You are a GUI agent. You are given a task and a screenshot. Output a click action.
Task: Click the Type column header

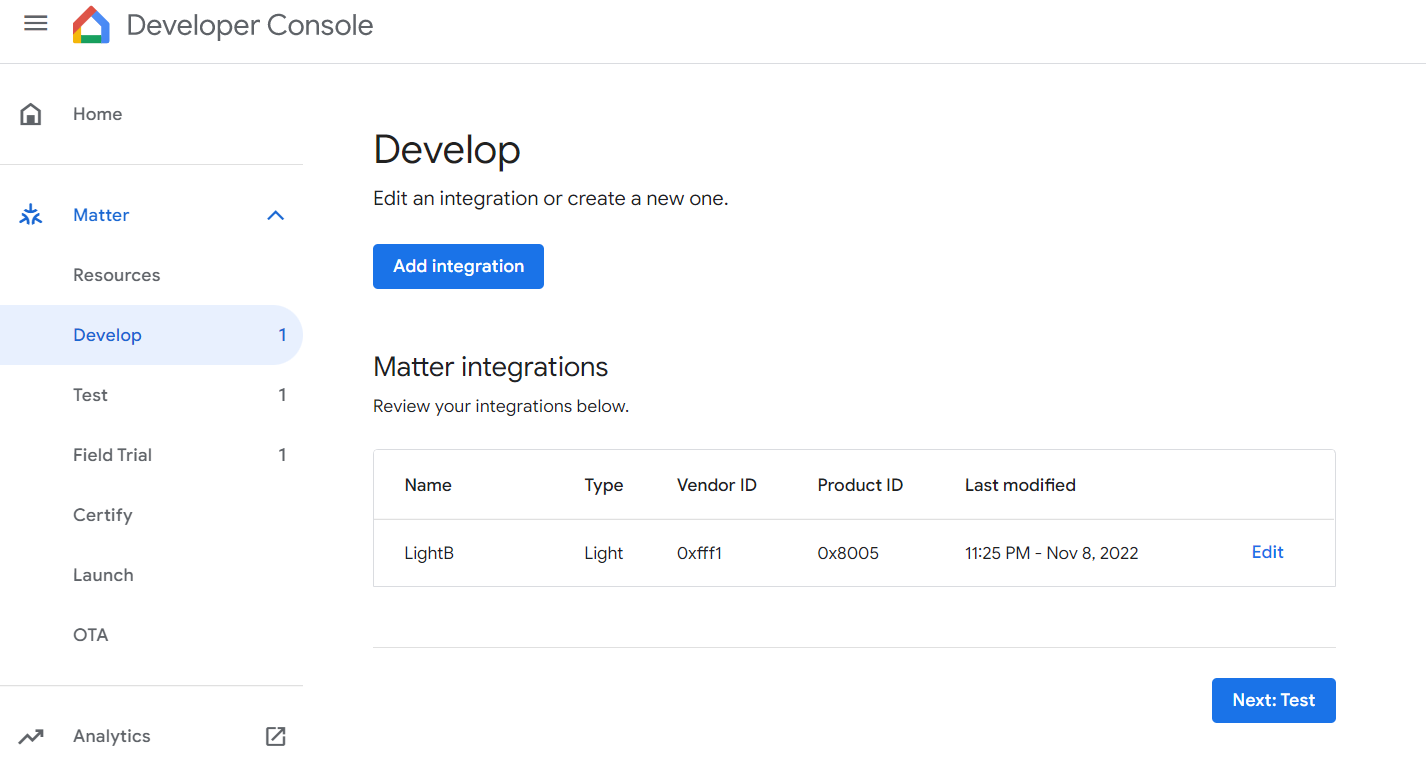604,485
